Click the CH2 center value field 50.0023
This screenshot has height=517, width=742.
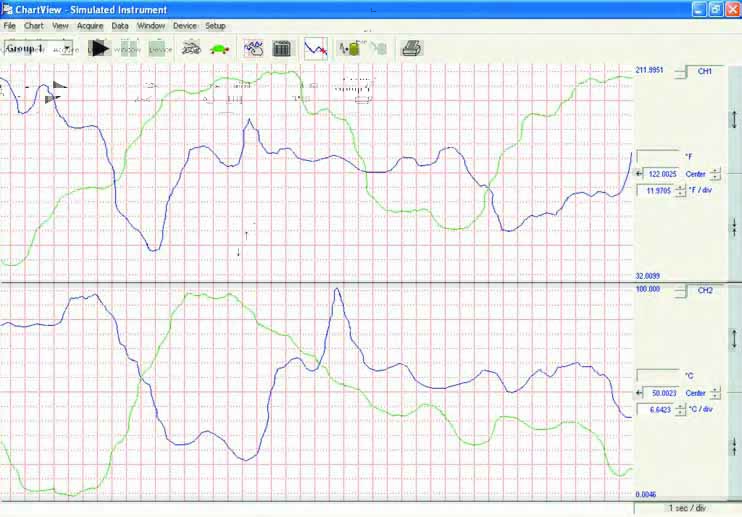(662, 393)
